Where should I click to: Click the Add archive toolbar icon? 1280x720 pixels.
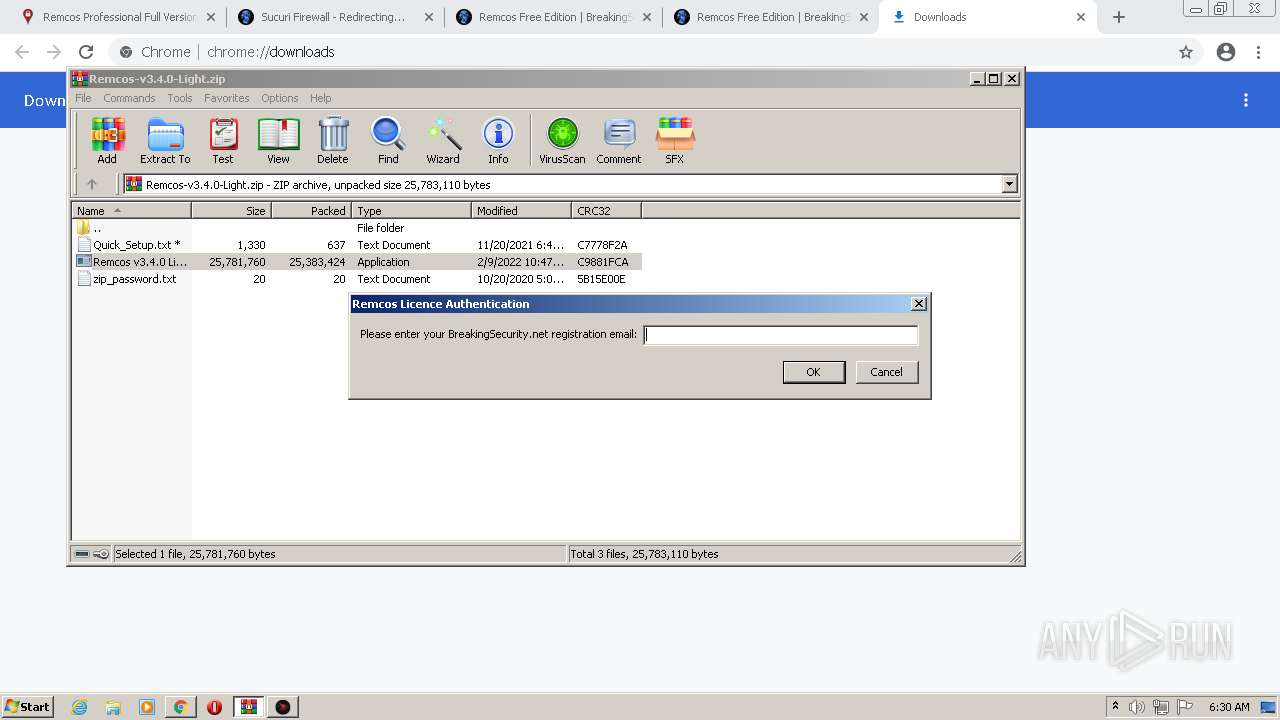pos(107,140)
